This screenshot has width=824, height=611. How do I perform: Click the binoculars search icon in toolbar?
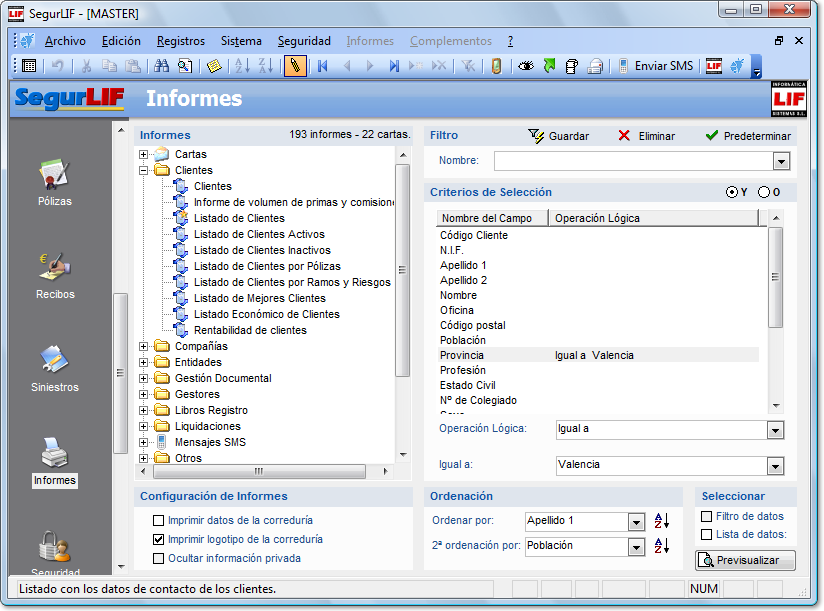tap(161, 66)
